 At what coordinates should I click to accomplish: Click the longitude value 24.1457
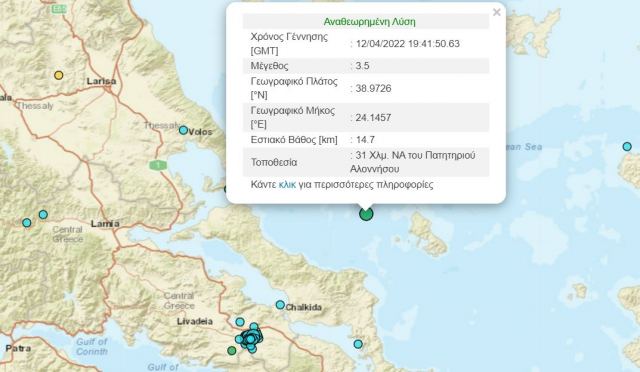373,118
